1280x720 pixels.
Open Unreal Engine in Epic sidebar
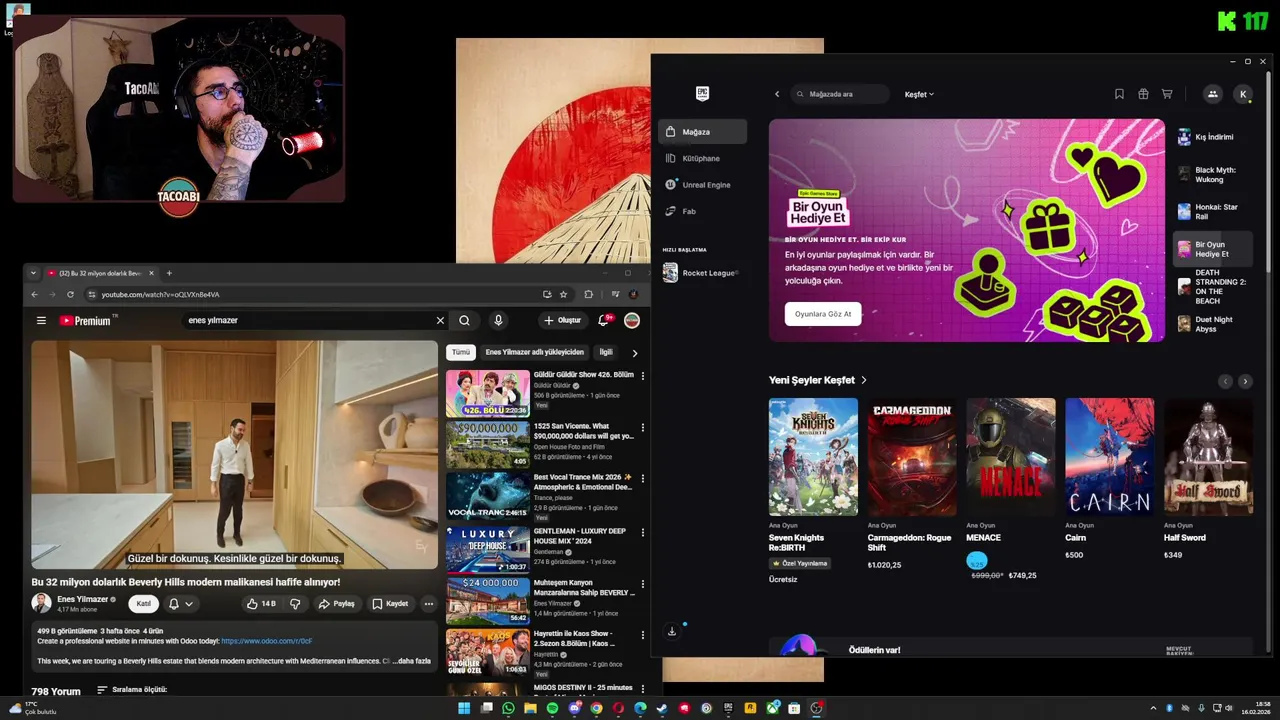(x=702, y=185)
